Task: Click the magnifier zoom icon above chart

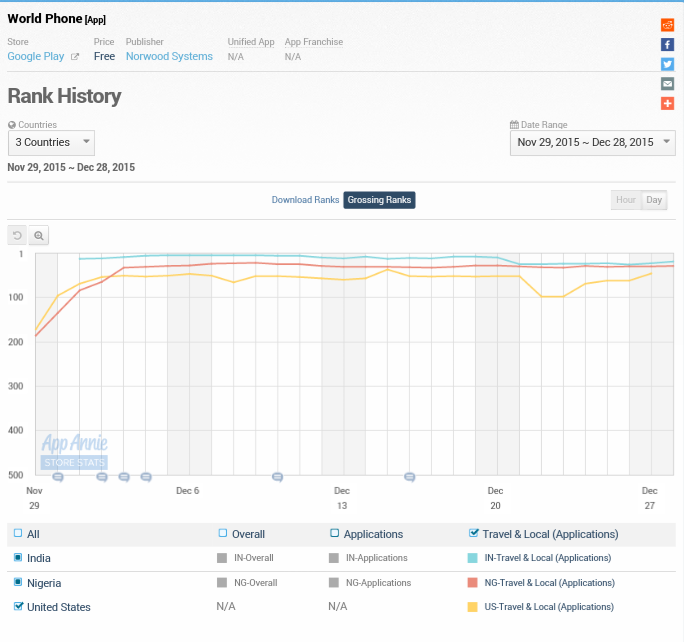Action: click(39, 235)
